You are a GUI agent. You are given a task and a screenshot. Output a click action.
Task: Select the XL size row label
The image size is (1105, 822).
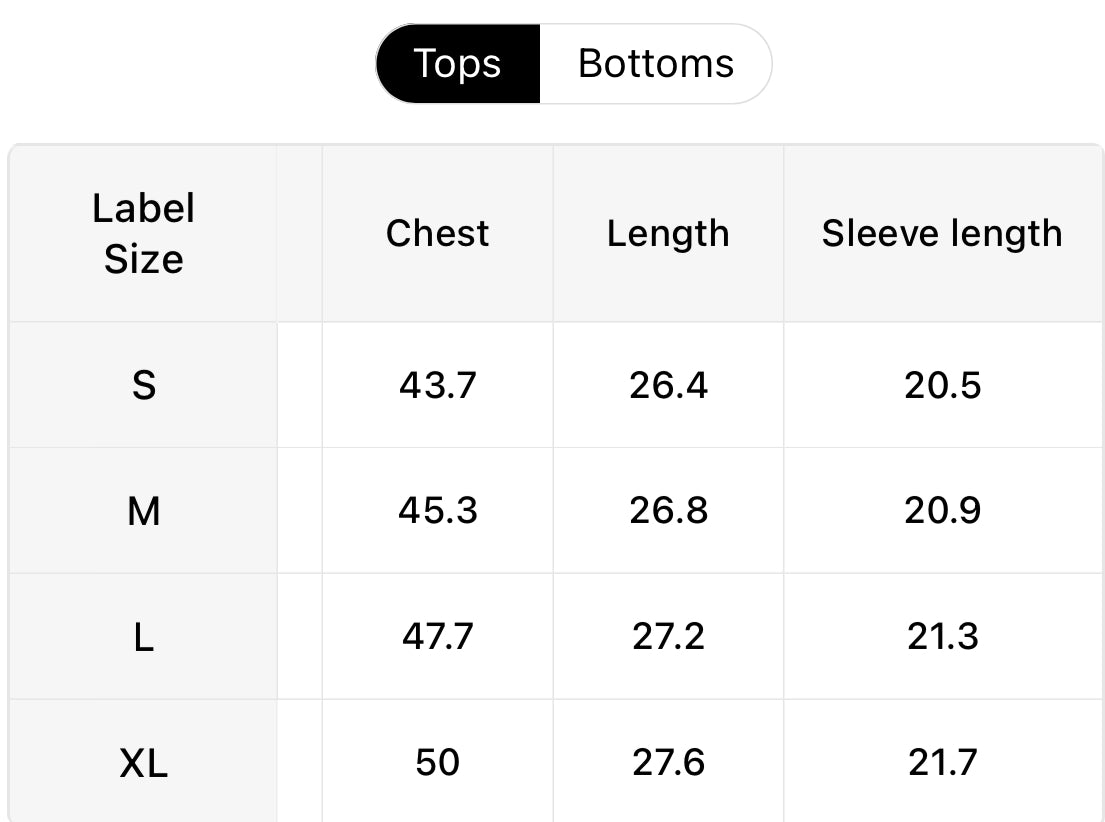(144, 762)
